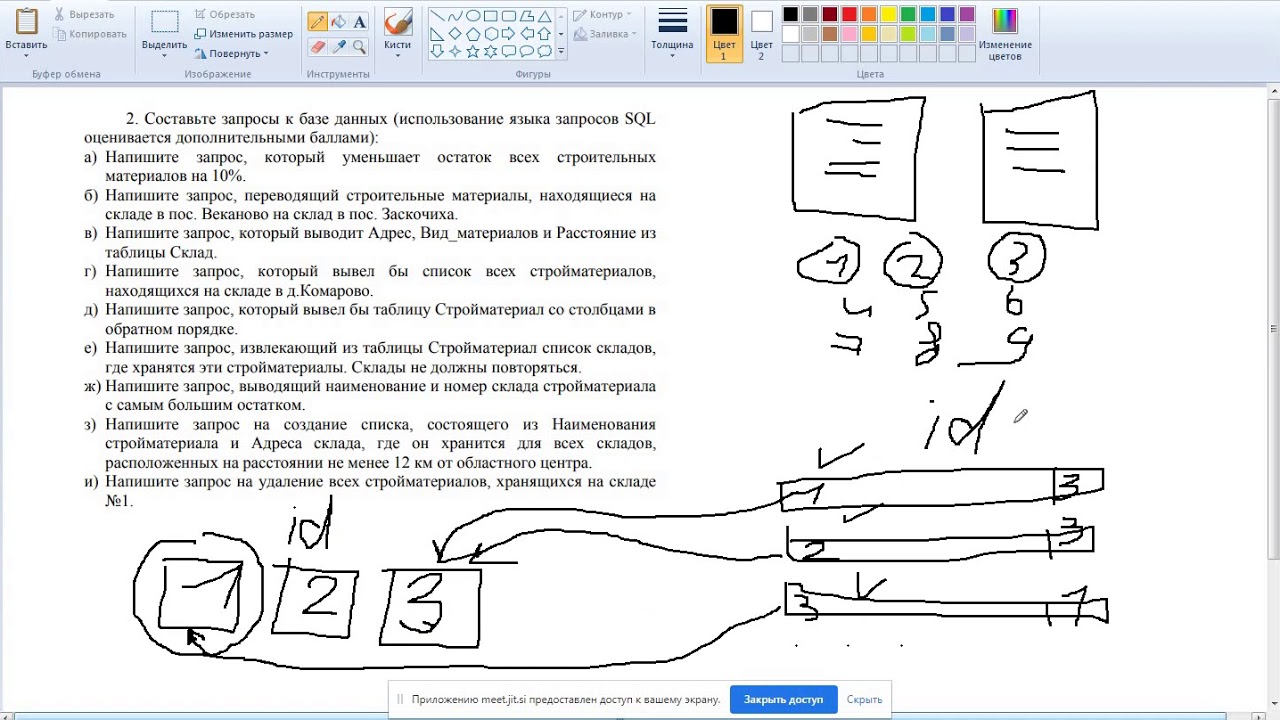The image size is (1280, 720).
Task: Pick the purple color swatch
Action: point(965,14)
